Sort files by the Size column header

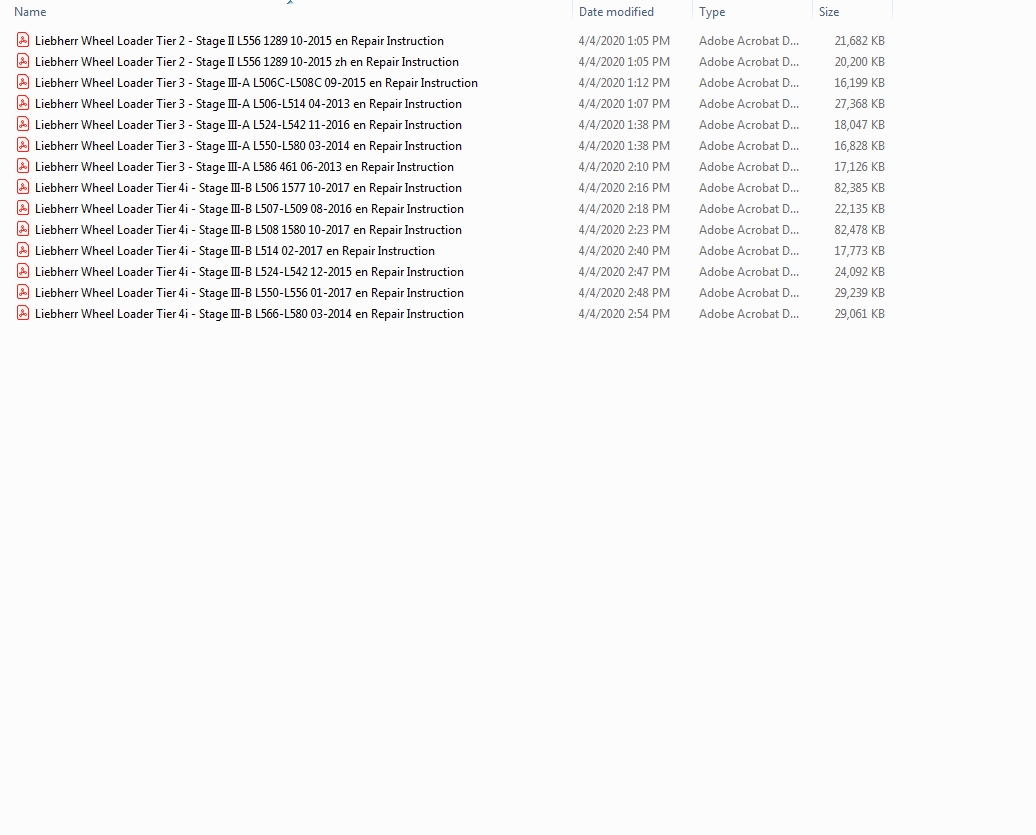click(829, 12)
